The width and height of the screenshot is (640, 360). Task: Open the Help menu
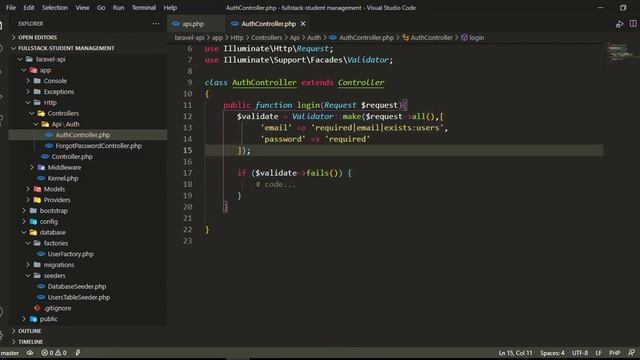tap(170, 7)
